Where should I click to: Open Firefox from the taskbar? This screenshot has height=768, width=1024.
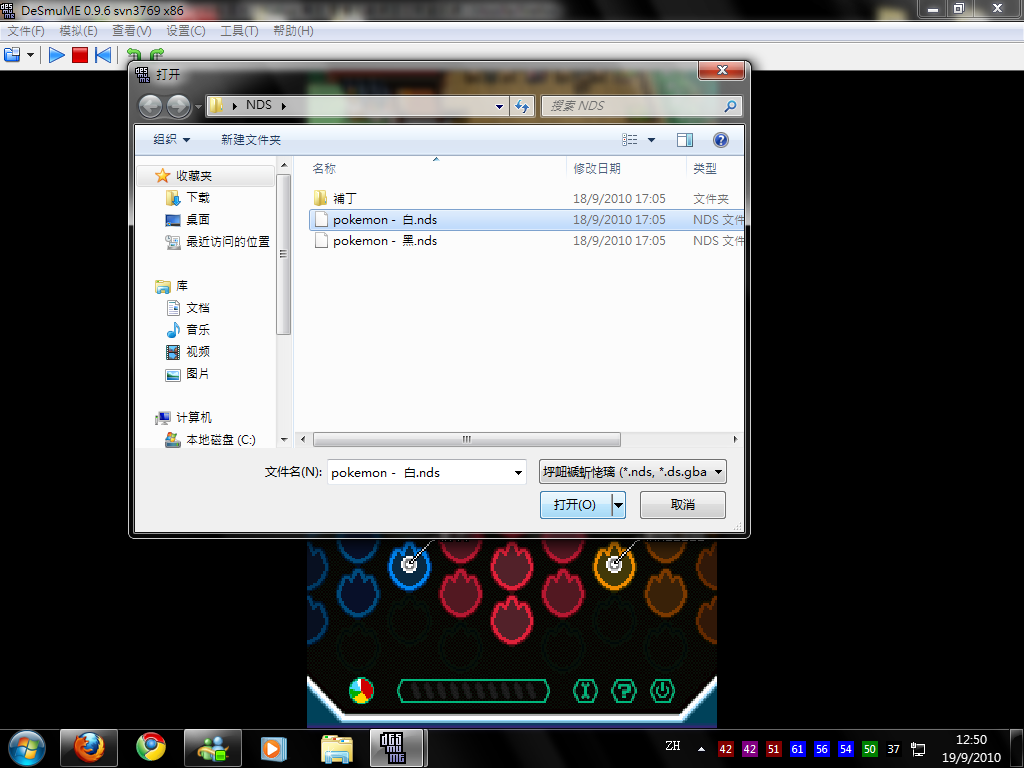pyautogui.click(x=89, y=748)
